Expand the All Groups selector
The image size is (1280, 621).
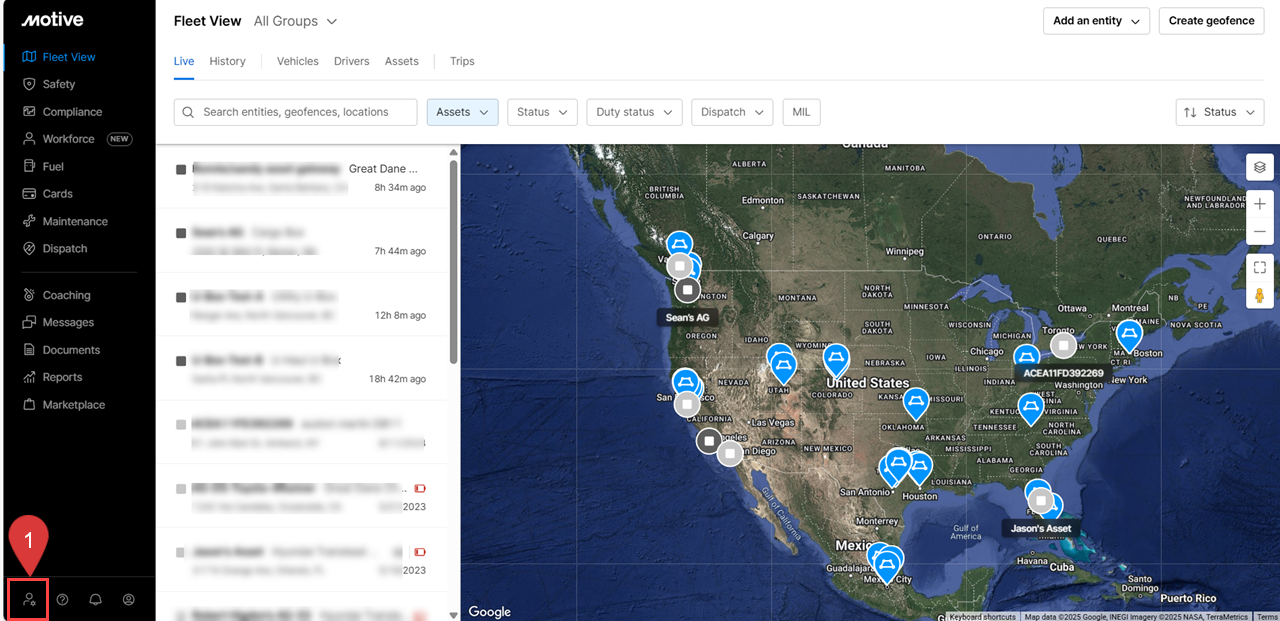pos(295,21)
